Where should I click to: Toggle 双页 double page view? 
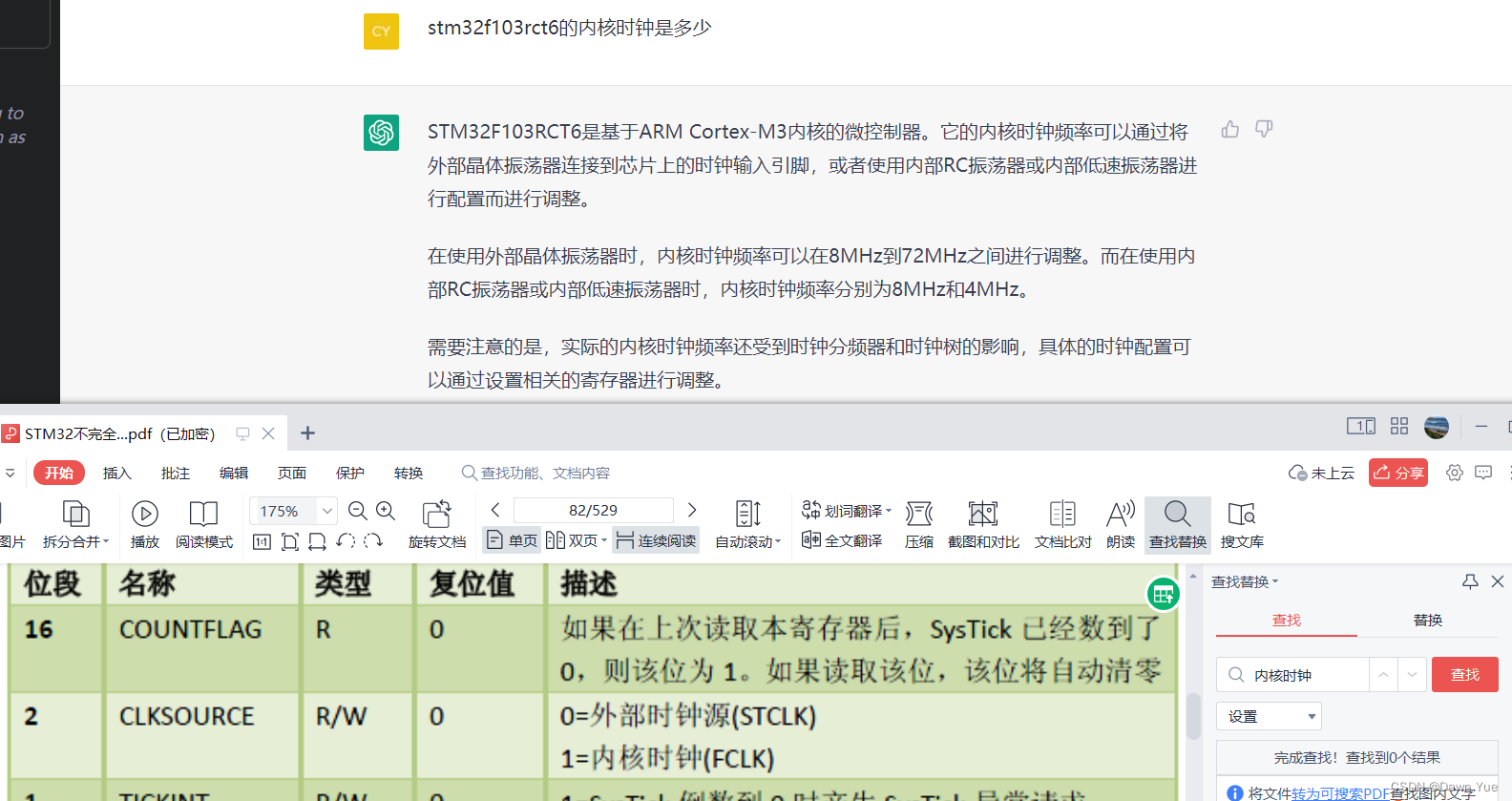point(571,540)
